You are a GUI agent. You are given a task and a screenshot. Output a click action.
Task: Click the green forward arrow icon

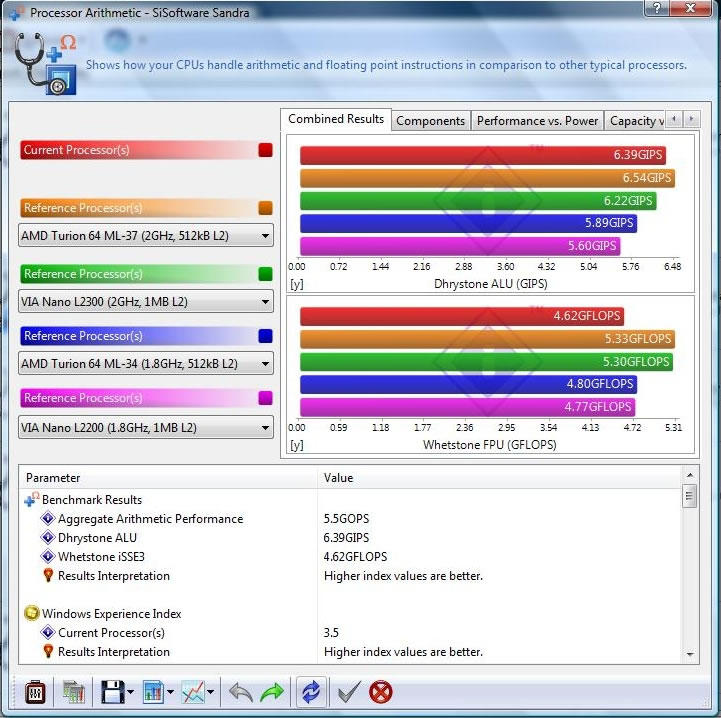click(x=272, y=692)
